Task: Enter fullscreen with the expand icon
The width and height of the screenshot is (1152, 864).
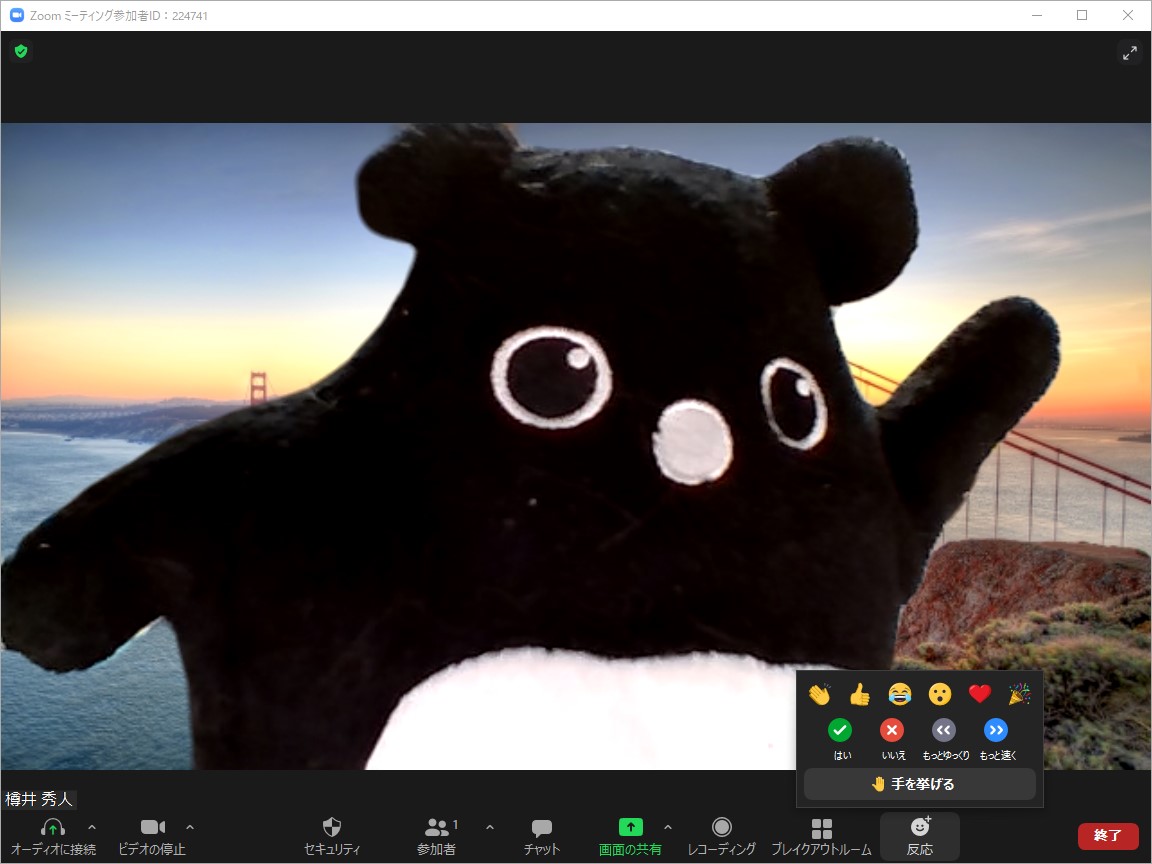Action: tap(1130, 52)
